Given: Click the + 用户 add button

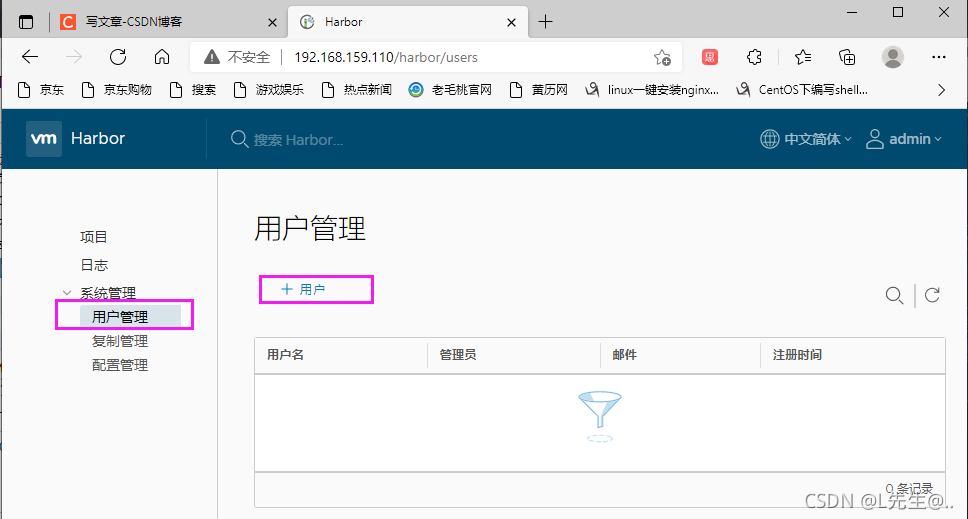Looking at the screenshot, I should tap(303, 289).
